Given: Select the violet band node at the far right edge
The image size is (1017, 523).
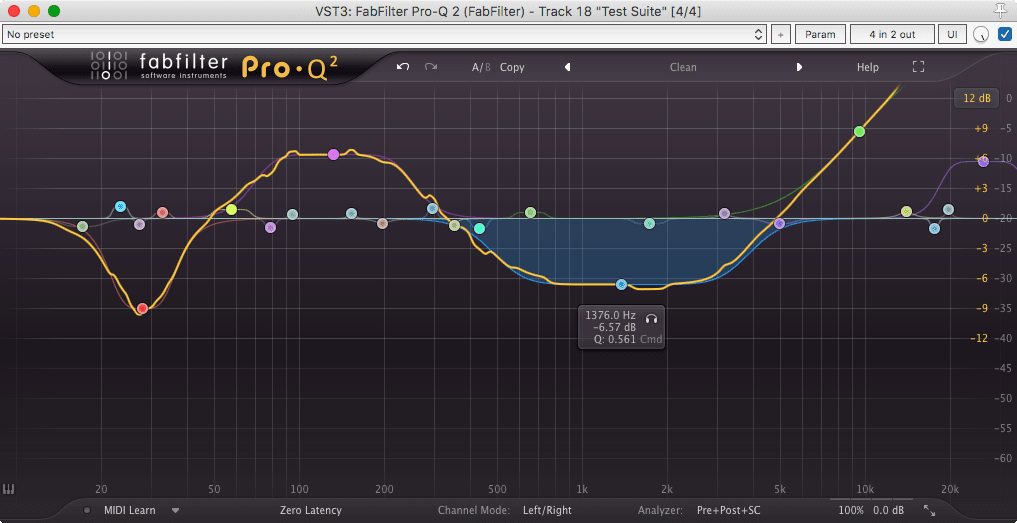Looking at the screenshot, I should pyautogui.click(x=983, y=162).
